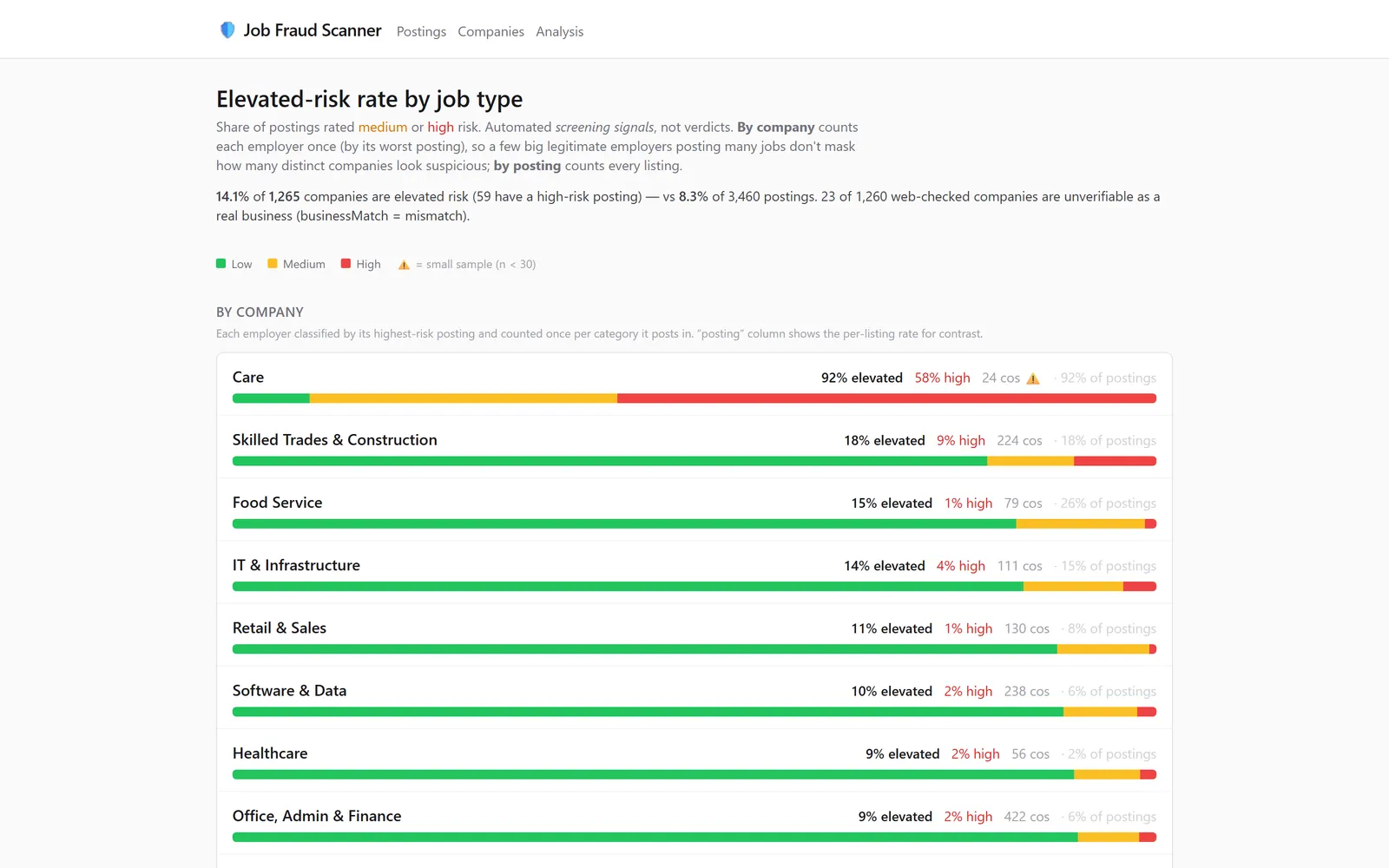Click '8% of postings' in Retail & Sales row
This screenshot has width=1389, height=868.
coord(1111,628)
